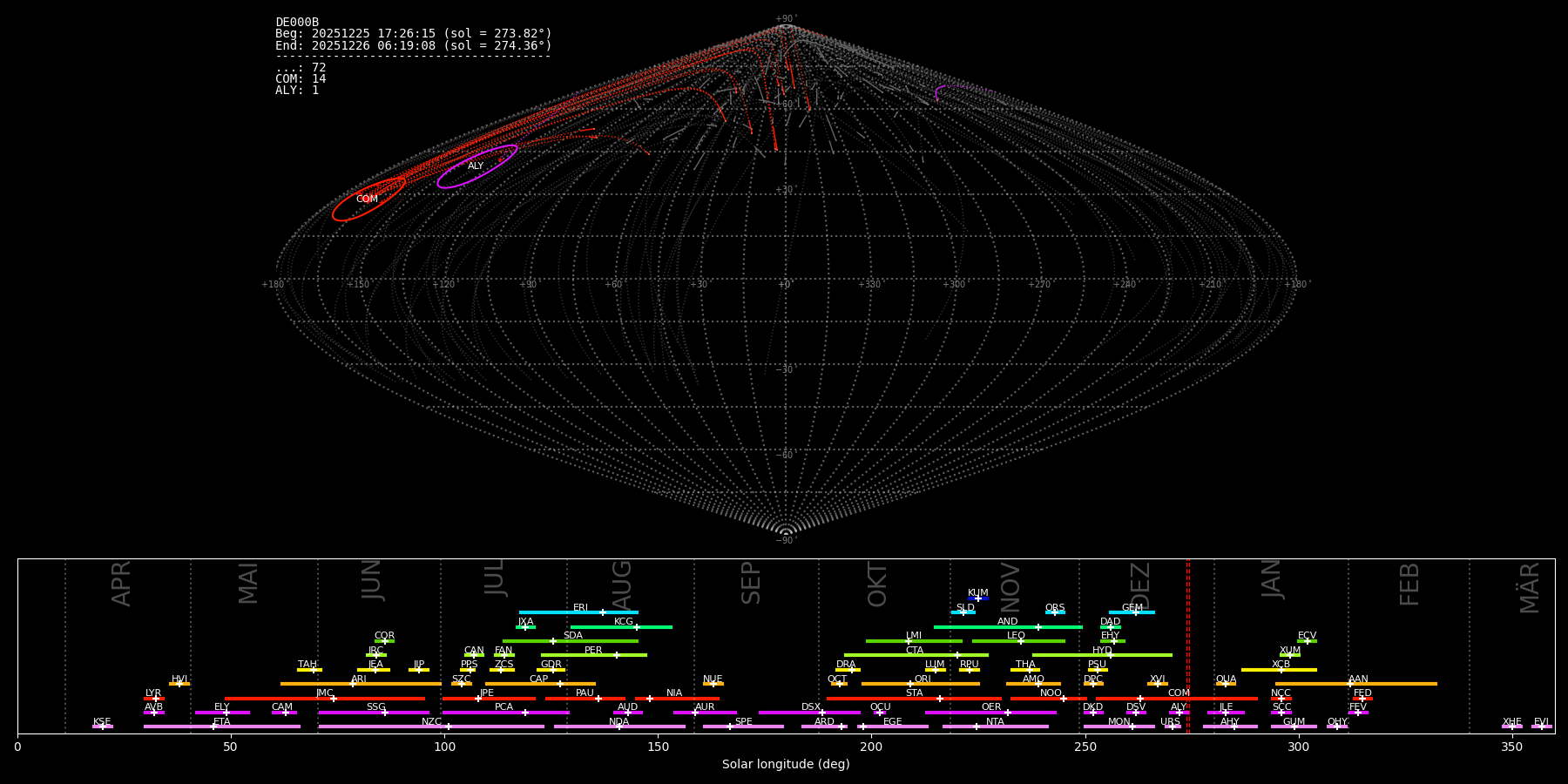Click the AND green shower bar
This screenshot has height=784, width=1568.
pos(1008,627)
